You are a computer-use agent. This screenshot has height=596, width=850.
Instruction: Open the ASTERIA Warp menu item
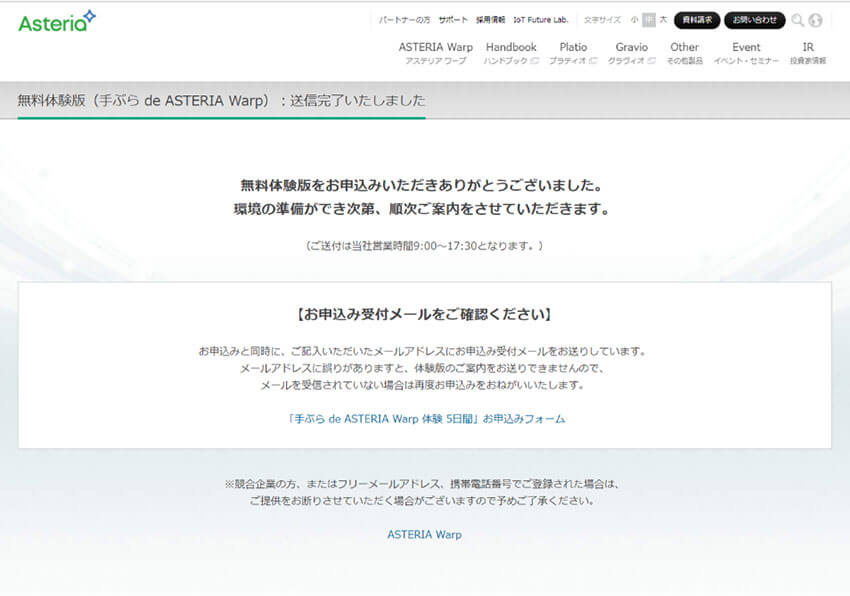(436, 53)
